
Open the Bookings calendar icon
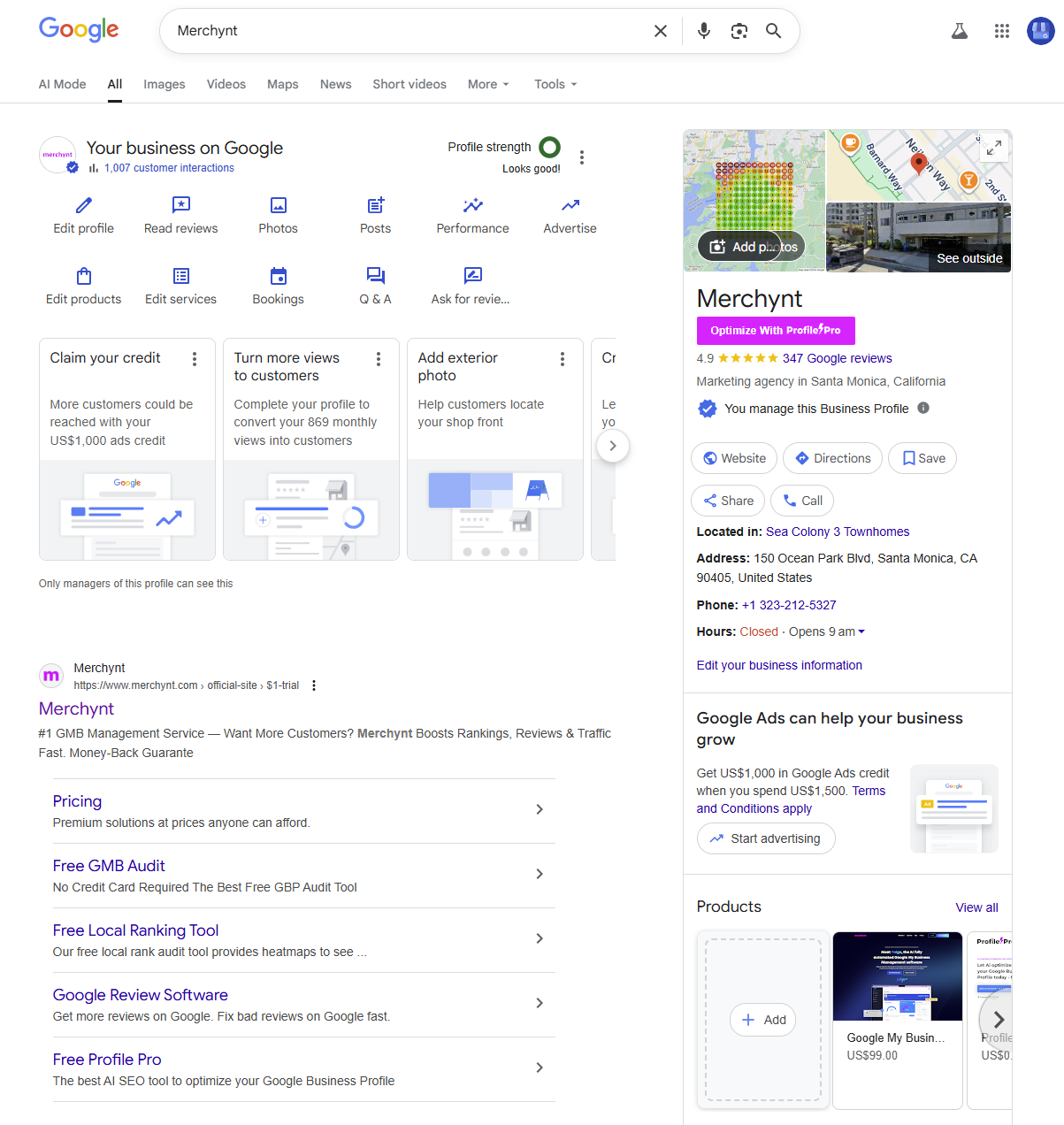pos(279,276)
